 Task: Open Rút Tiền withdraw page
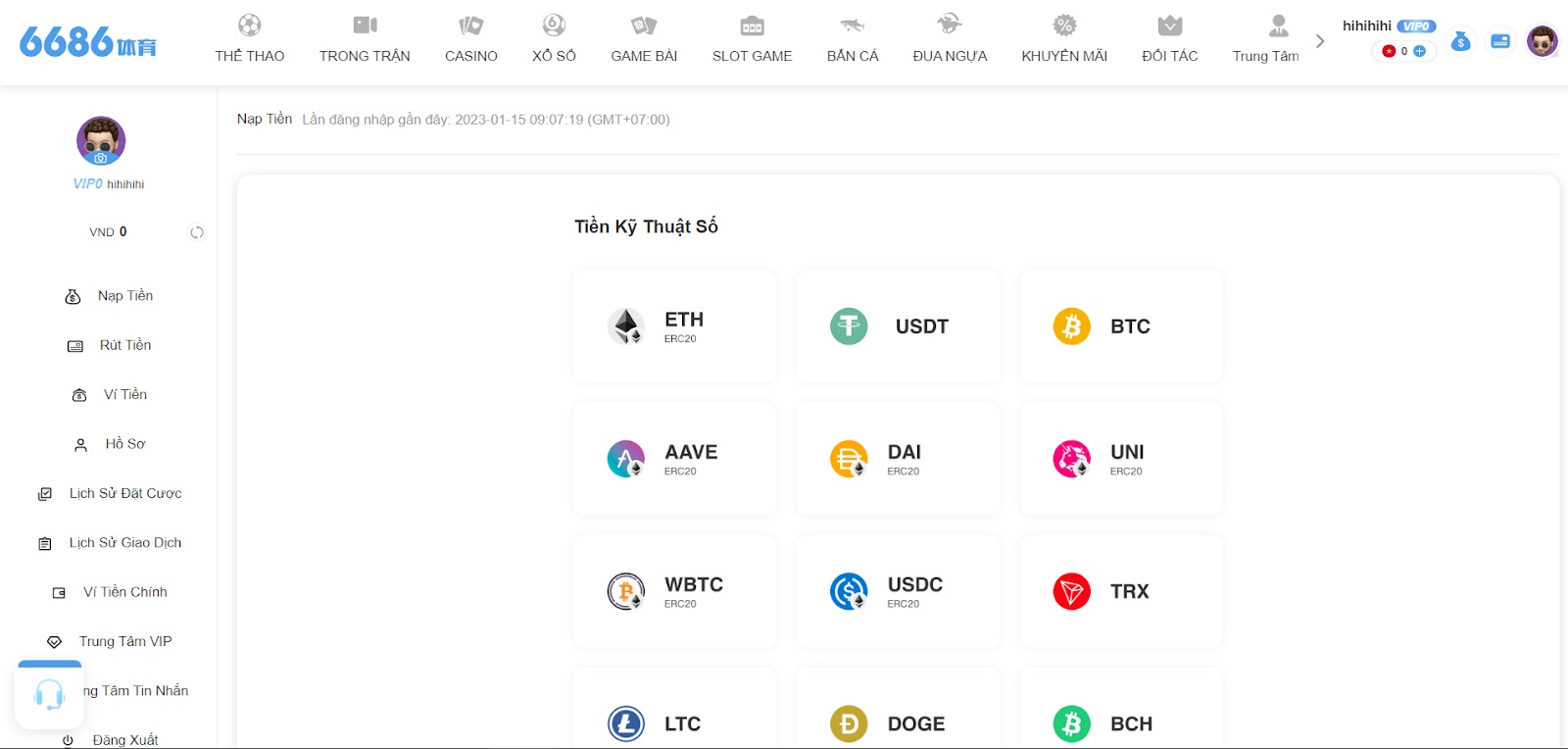click(x=109, y=345)
